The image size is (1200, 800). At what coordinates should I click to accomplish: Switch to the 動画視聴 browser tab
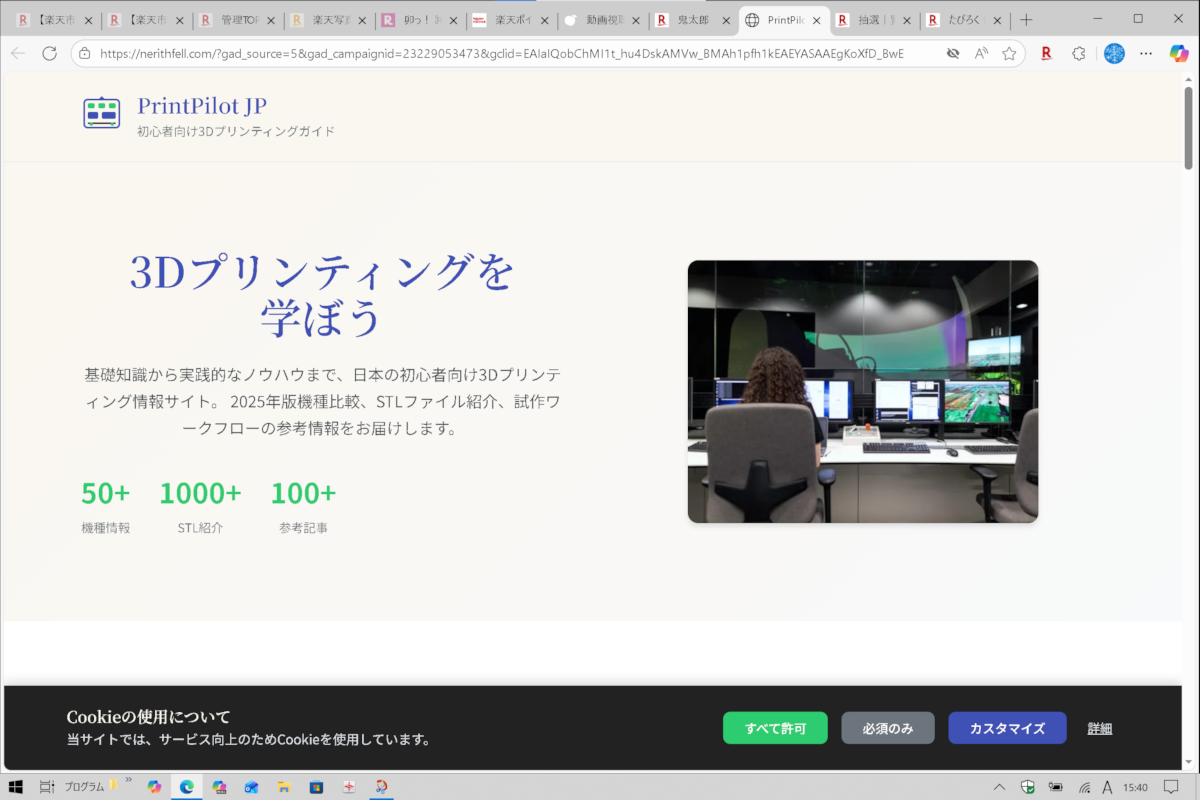pos(601,20)
